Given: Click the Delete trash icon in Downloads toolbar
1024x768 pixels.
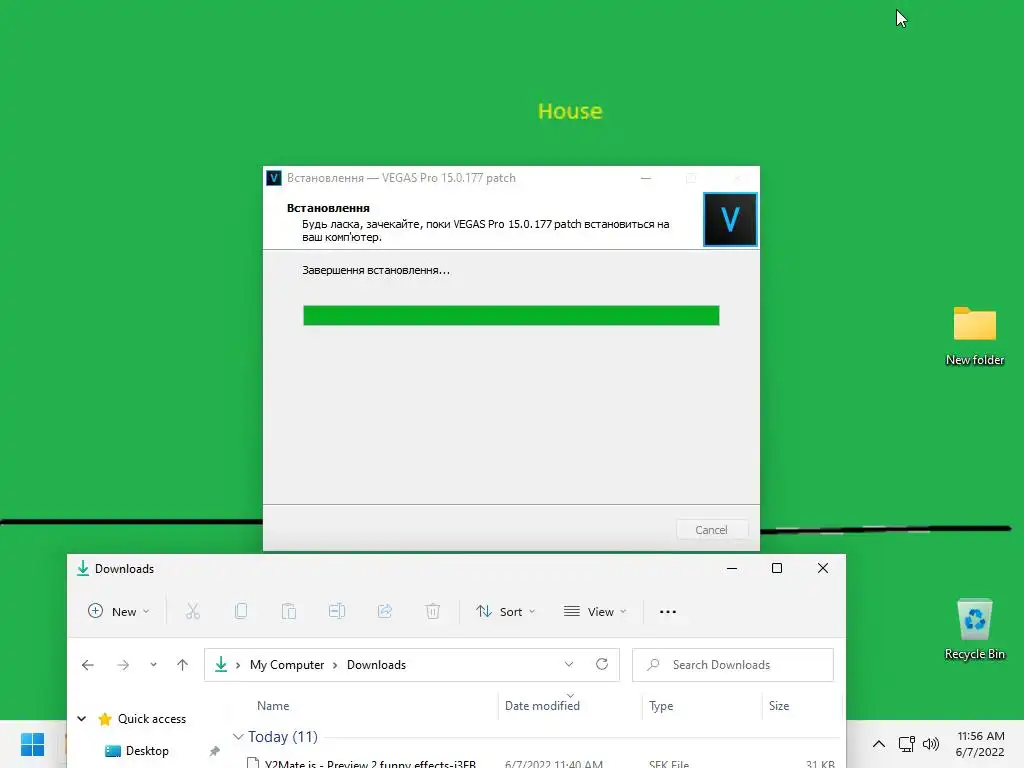Looking at the screenshot, I should [432, 611].
